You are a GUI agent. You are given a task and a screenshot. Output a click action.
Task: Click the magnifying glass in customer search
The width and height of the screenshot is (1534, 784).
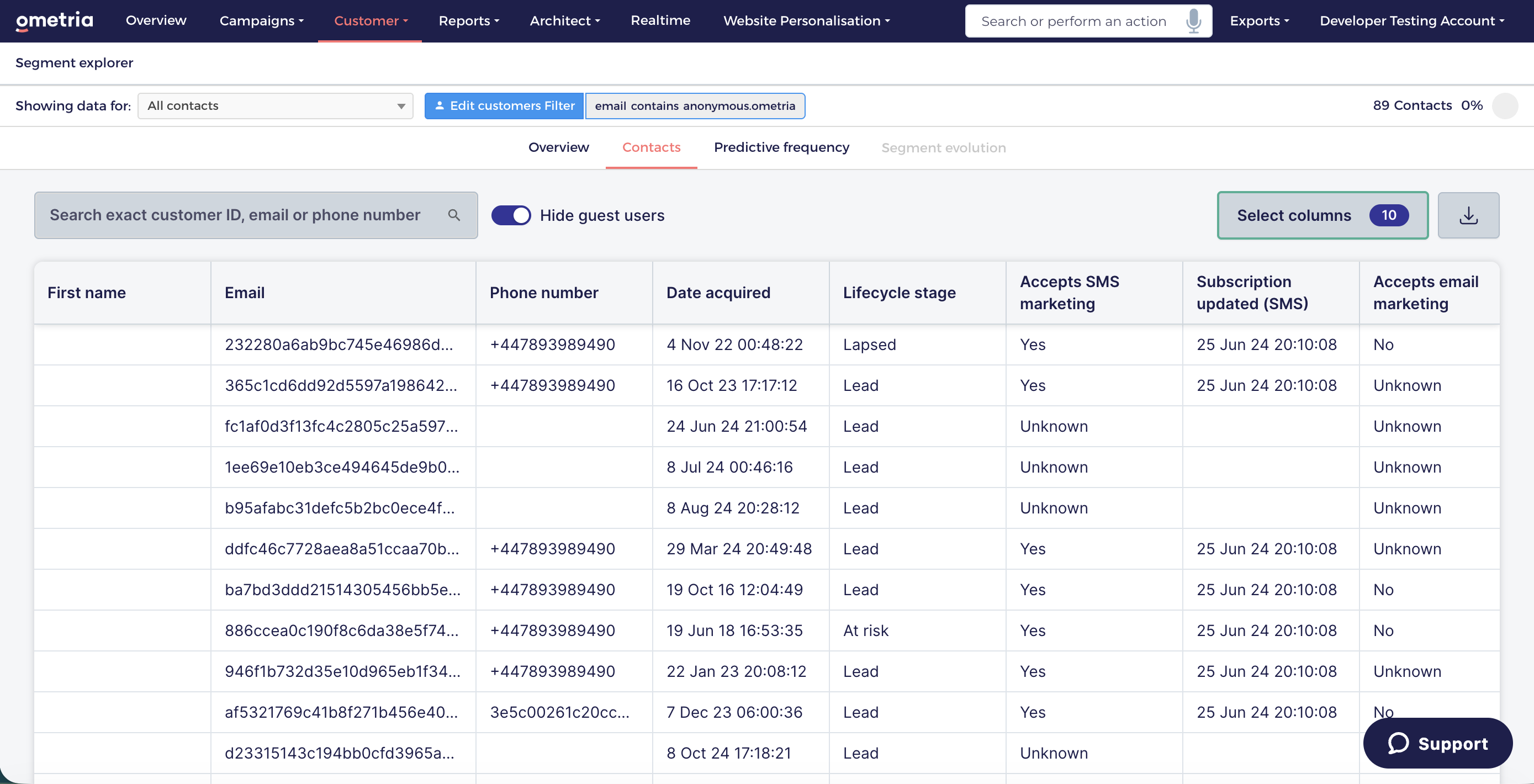pyautogui.click(x=454, y=215)
